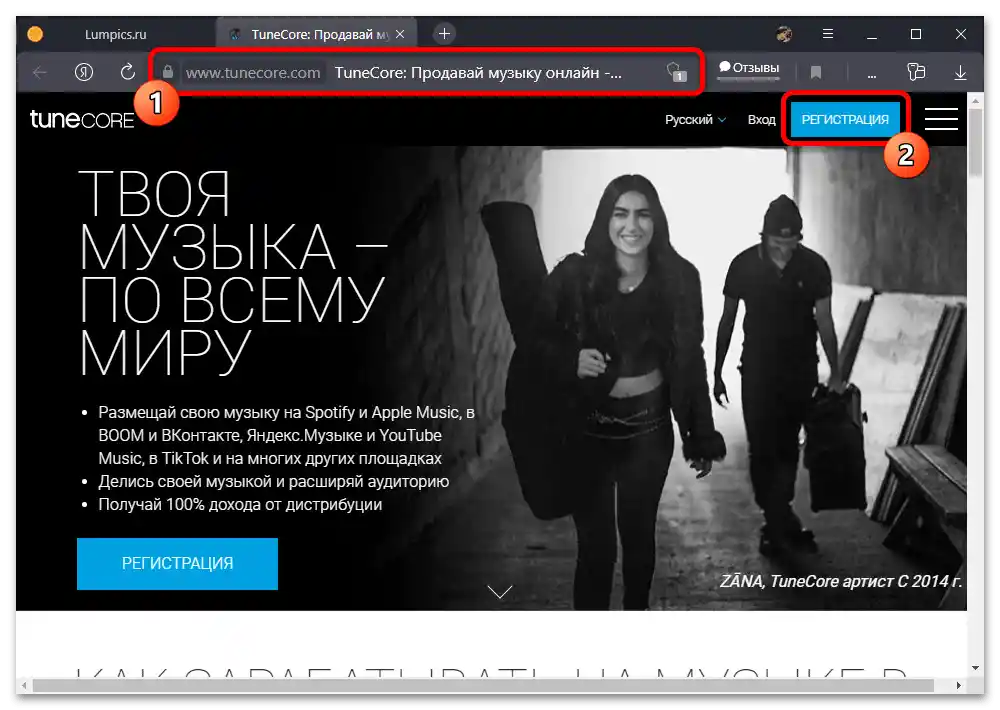Click the vertical scrollbar up arrow
This screenshot has height=710, width=1000.
(x=974, y=101)
